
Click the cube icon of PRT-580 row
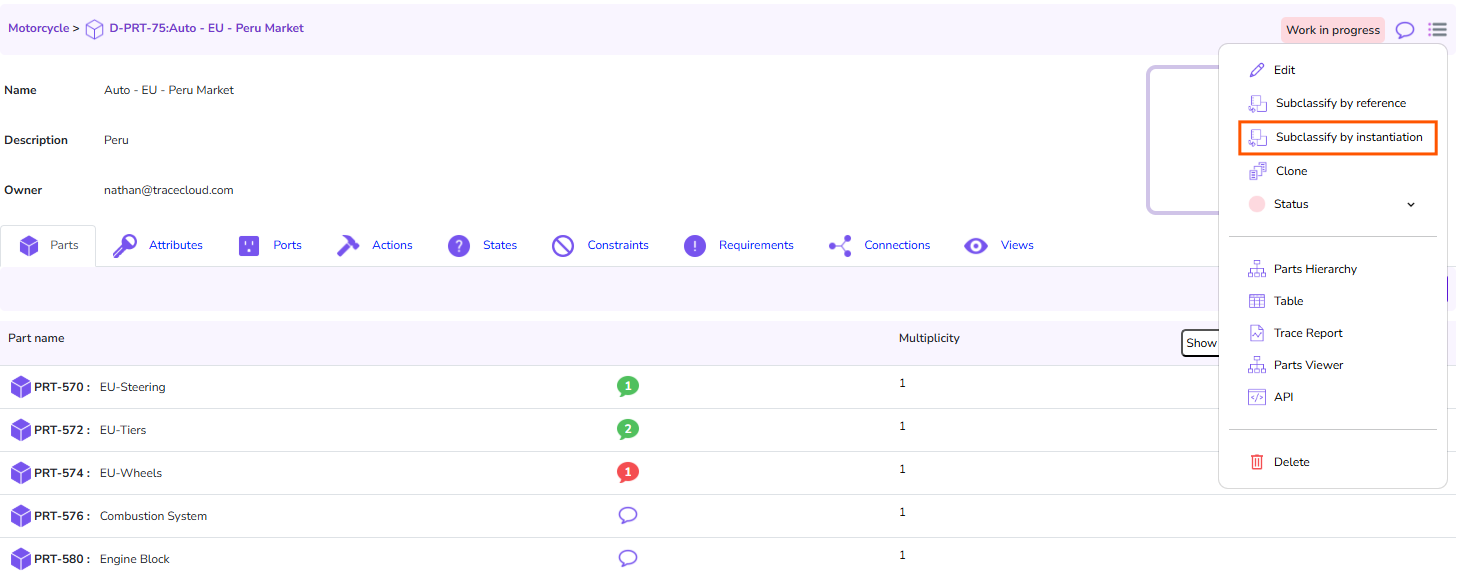click(x=21, y=559)
